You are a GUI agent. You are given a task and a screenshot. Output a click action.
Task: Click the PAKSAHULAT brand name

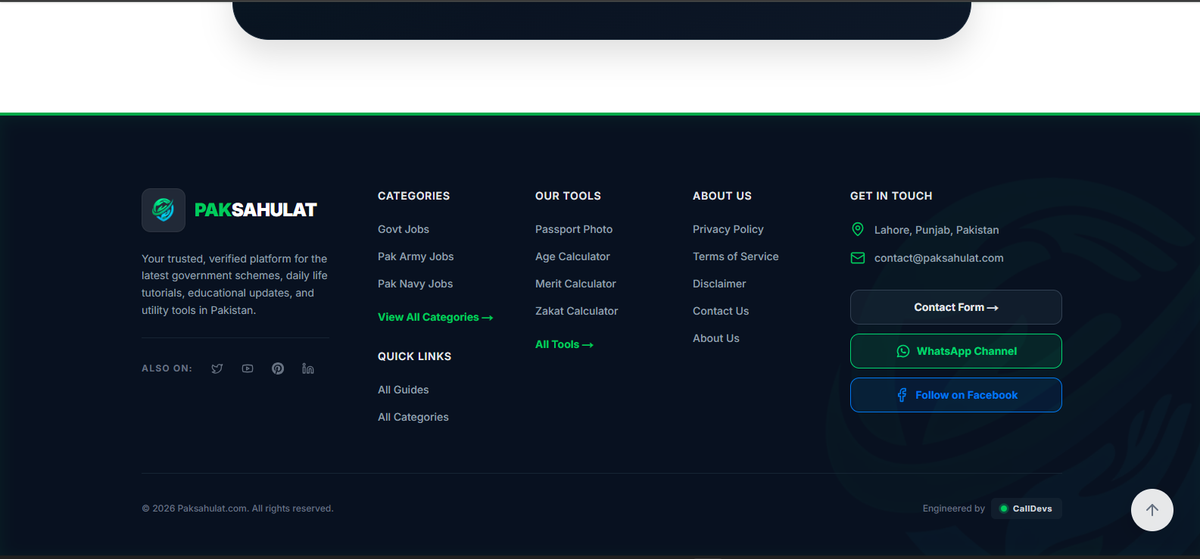coord(255,210)
